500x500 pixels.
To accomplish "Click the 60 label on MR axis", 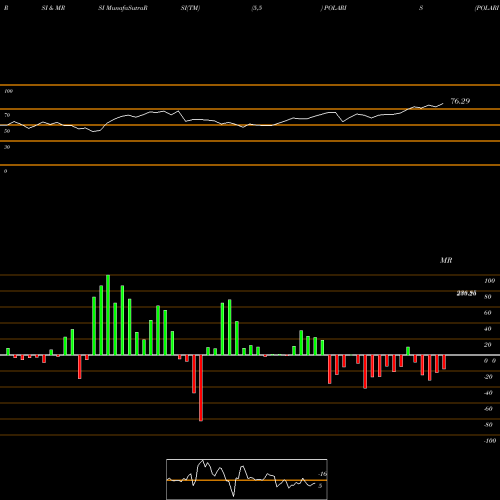I will 488,313.
